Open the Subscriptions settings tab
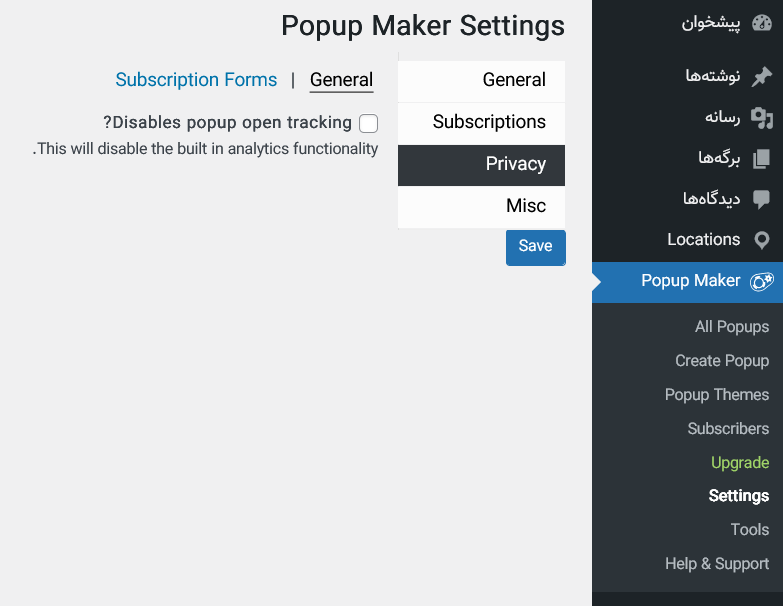The width and height of the screenshot is (783, 606). pyautogui.click(x=481, y=123)
